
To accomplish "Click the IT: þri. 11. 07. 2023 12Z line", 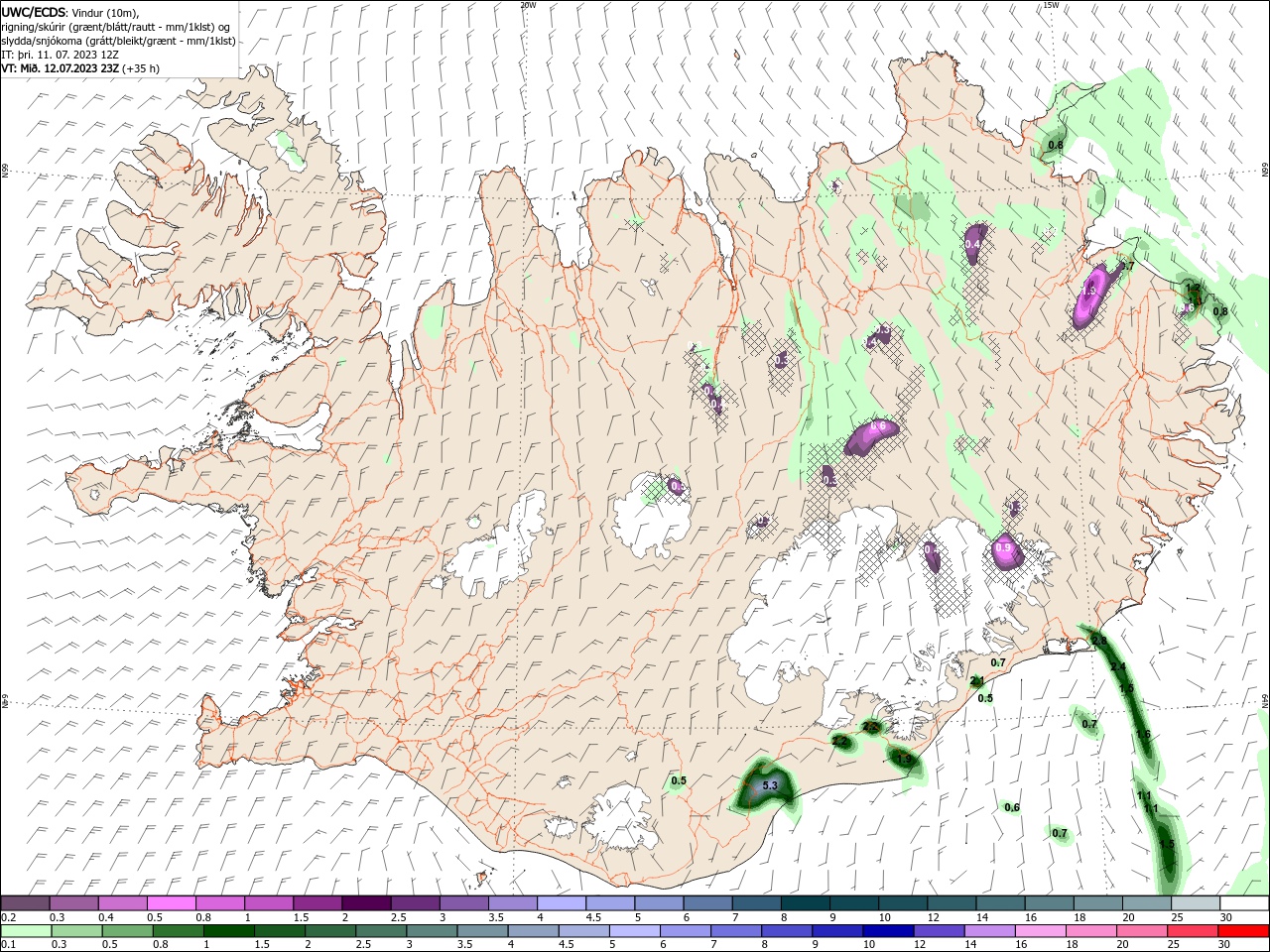I will (x=61, y=55).
